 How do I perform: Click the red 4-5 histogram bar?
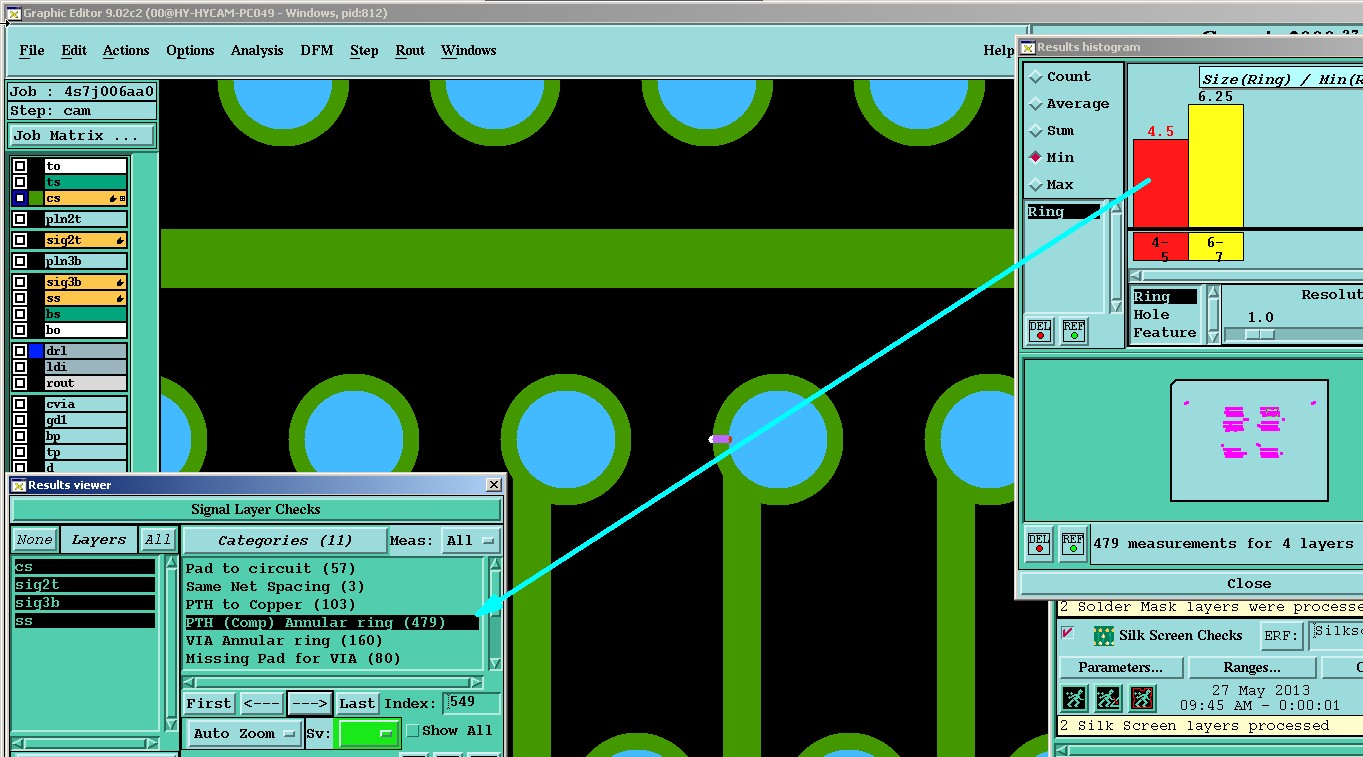click(x=1160, y=183)
